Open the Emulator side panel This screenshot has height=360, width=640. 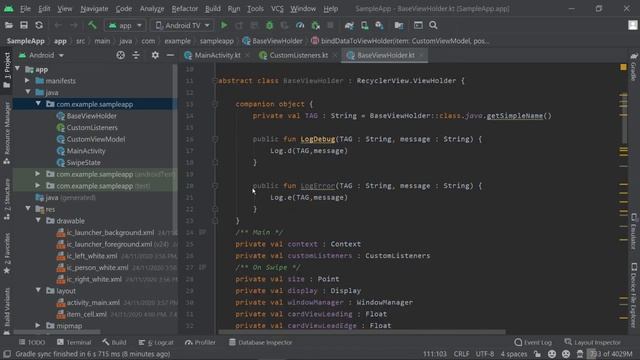pyautogui.click(x=633, y=231)
